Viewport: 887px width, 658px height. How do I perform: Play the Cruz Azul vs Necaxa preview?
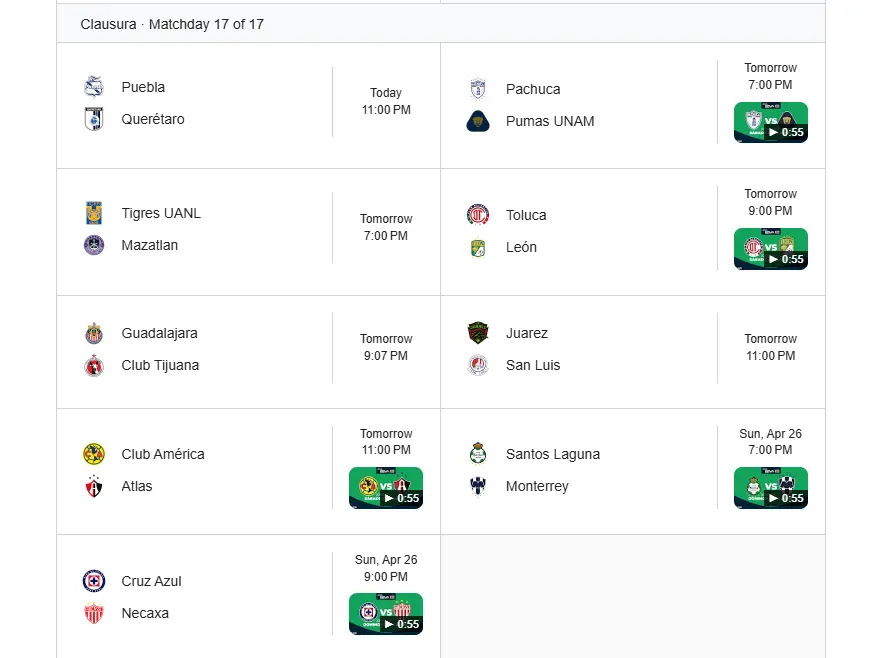click(386, 614)
